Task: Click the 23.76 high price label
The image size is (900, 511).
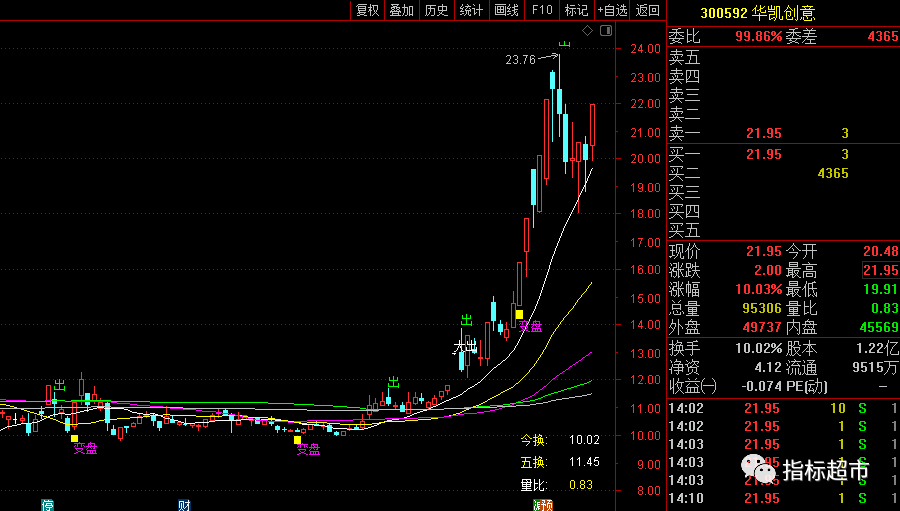Action: point(520,60)
